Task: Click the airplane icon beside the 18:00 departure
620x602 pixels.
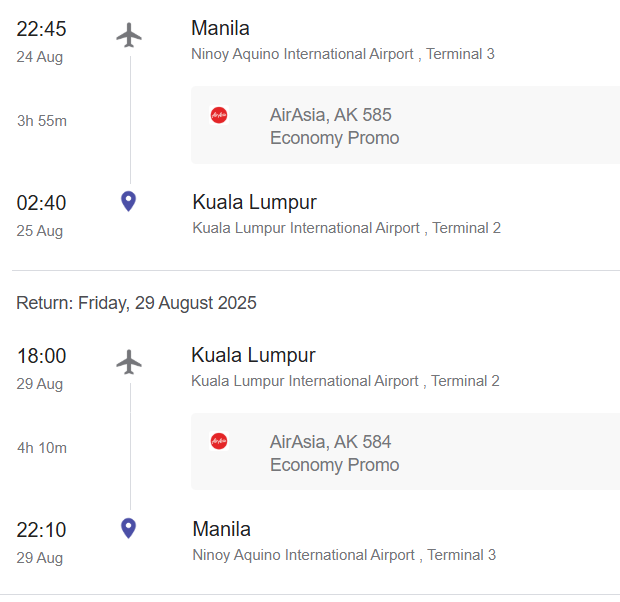Action: click(129, 362)
